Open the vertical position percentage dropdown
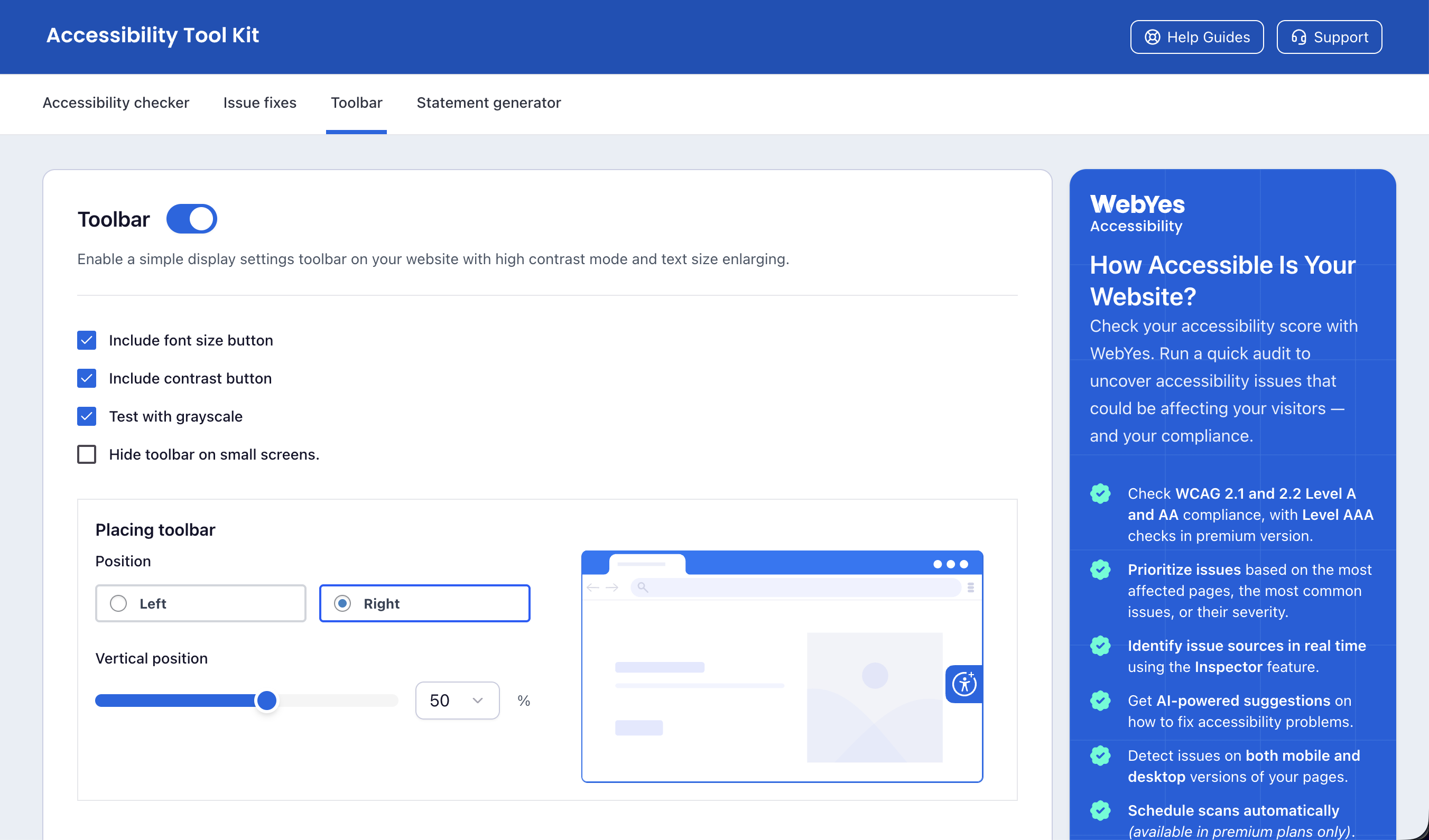 tap(457, 701)
